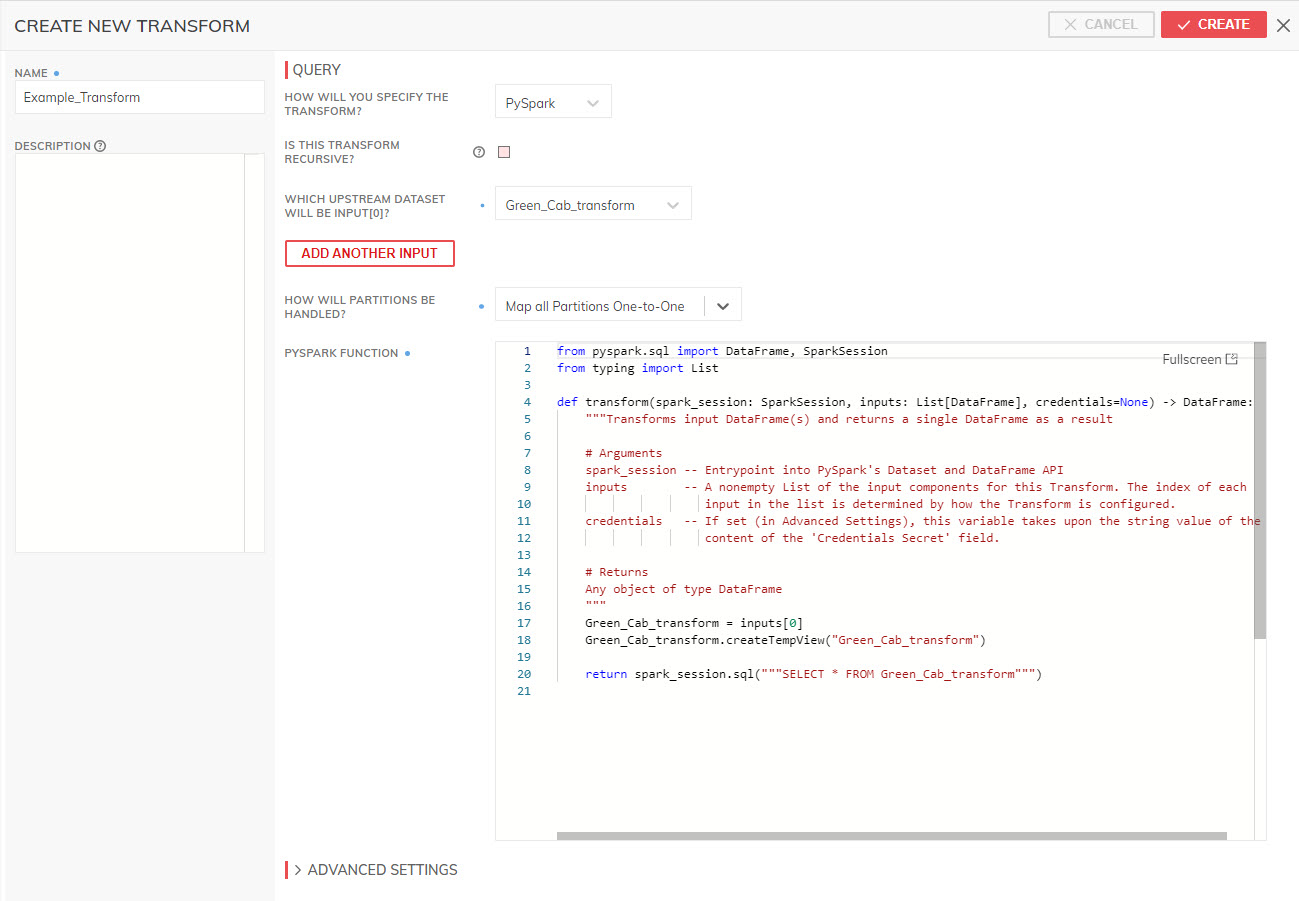Image resolution: width=1299 pixels, height=901 pixels.
Task: Click 'Map all Partitions One-to-One' text
Action: (x=595, y=306)
